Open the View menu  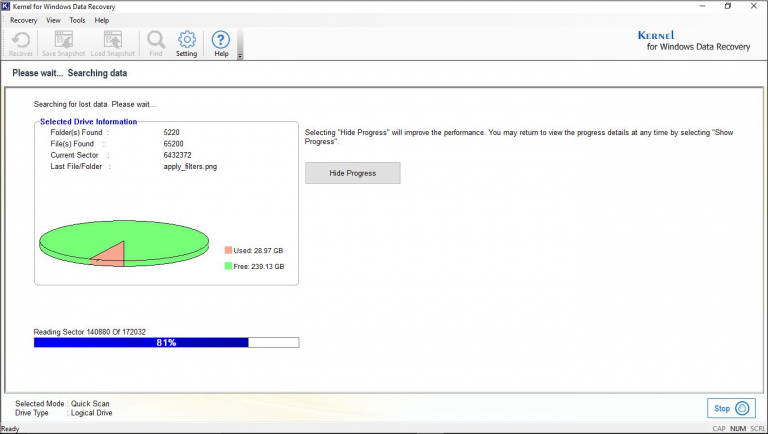coord(53,20)
